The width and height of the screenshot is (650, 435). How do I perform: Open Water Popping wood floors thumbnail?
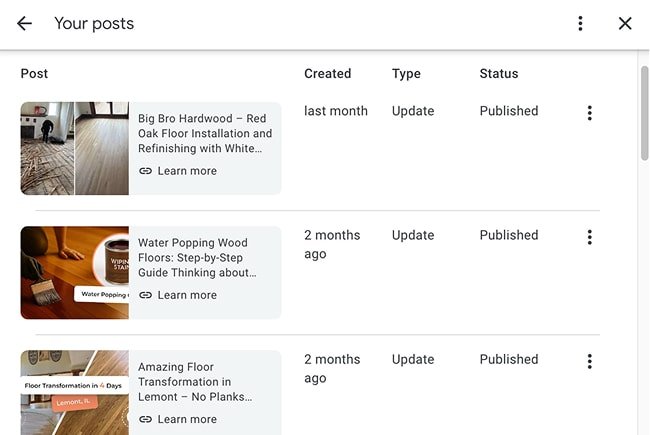click(75, 272)
